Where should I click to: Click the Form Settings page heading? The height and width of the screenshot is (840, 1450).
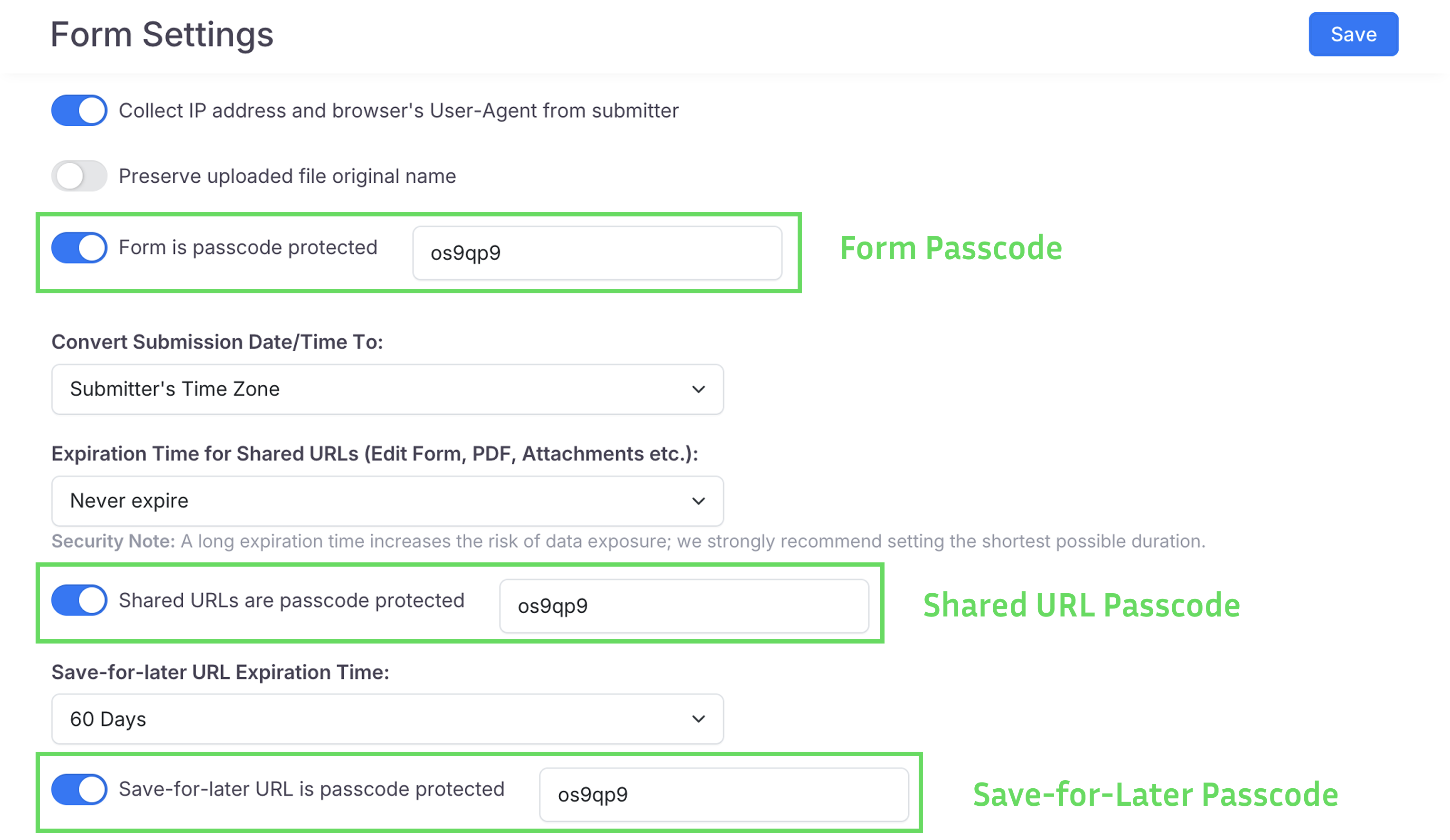pyautogui.click(x=162, y=35)
